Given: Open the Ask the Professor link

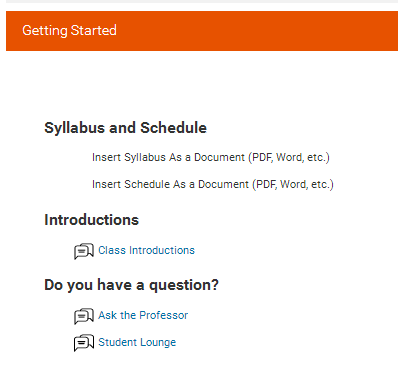Looking at the screenshot, I should pyautogui.click(x=143, y=315).
